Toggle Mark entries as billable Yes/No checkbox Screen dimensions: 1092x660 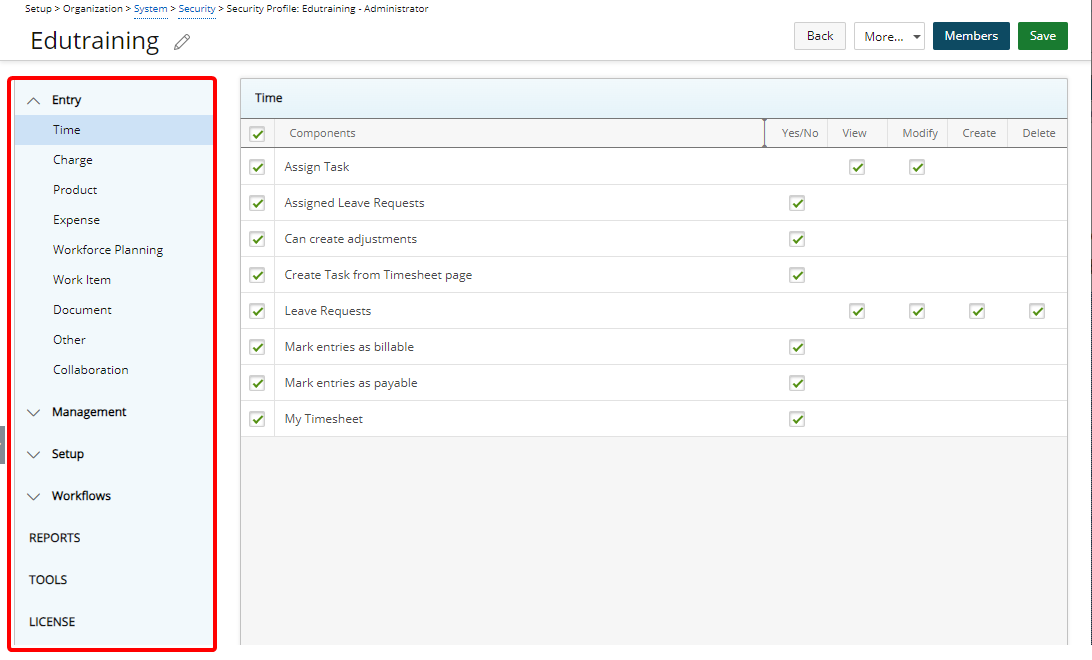click(x=797, y=347)
